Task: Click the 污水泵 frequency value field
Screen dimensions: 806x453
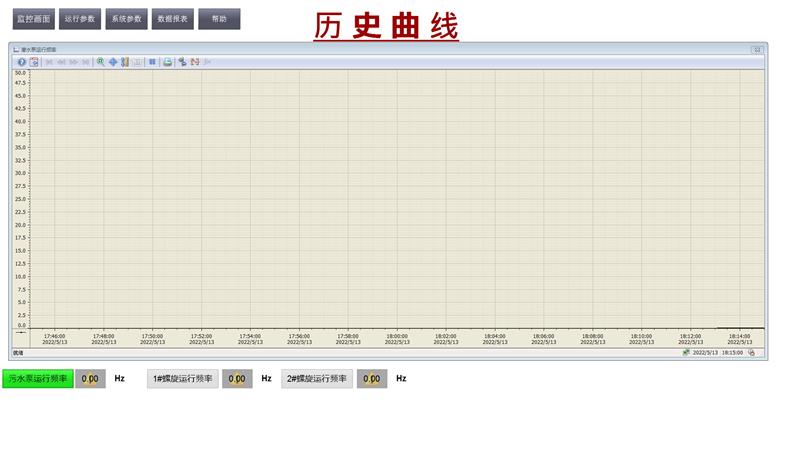Action: pyautogui.click(x=90, y=379)
